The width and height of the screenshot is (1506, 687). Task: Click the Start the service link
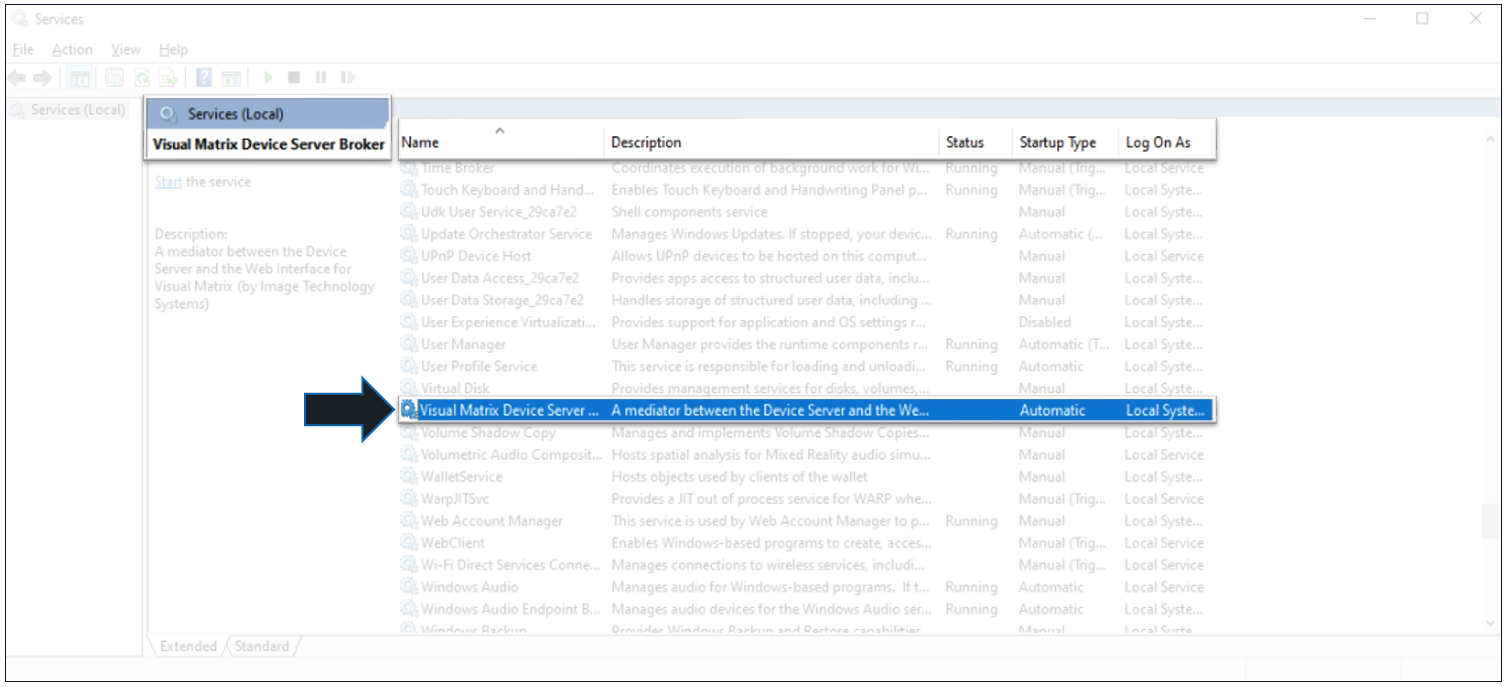(168, 182)
